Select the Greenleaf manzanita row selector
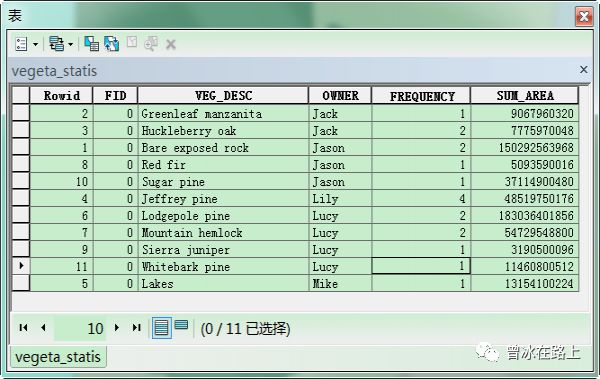The height and width of the screenshot is (379, 600). (21, 113)
